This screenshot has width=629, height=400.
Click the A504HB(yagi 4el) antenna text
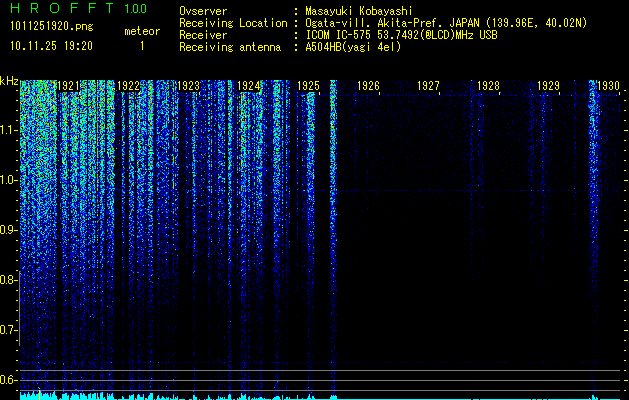coord(353,47)
